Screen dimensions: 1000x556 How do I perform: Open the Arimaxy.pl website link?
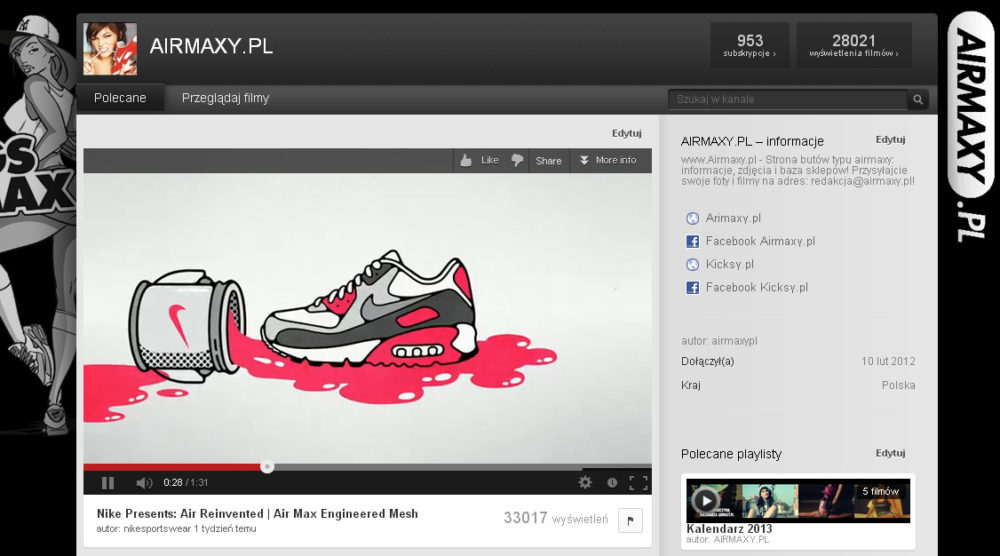(733, 218)
